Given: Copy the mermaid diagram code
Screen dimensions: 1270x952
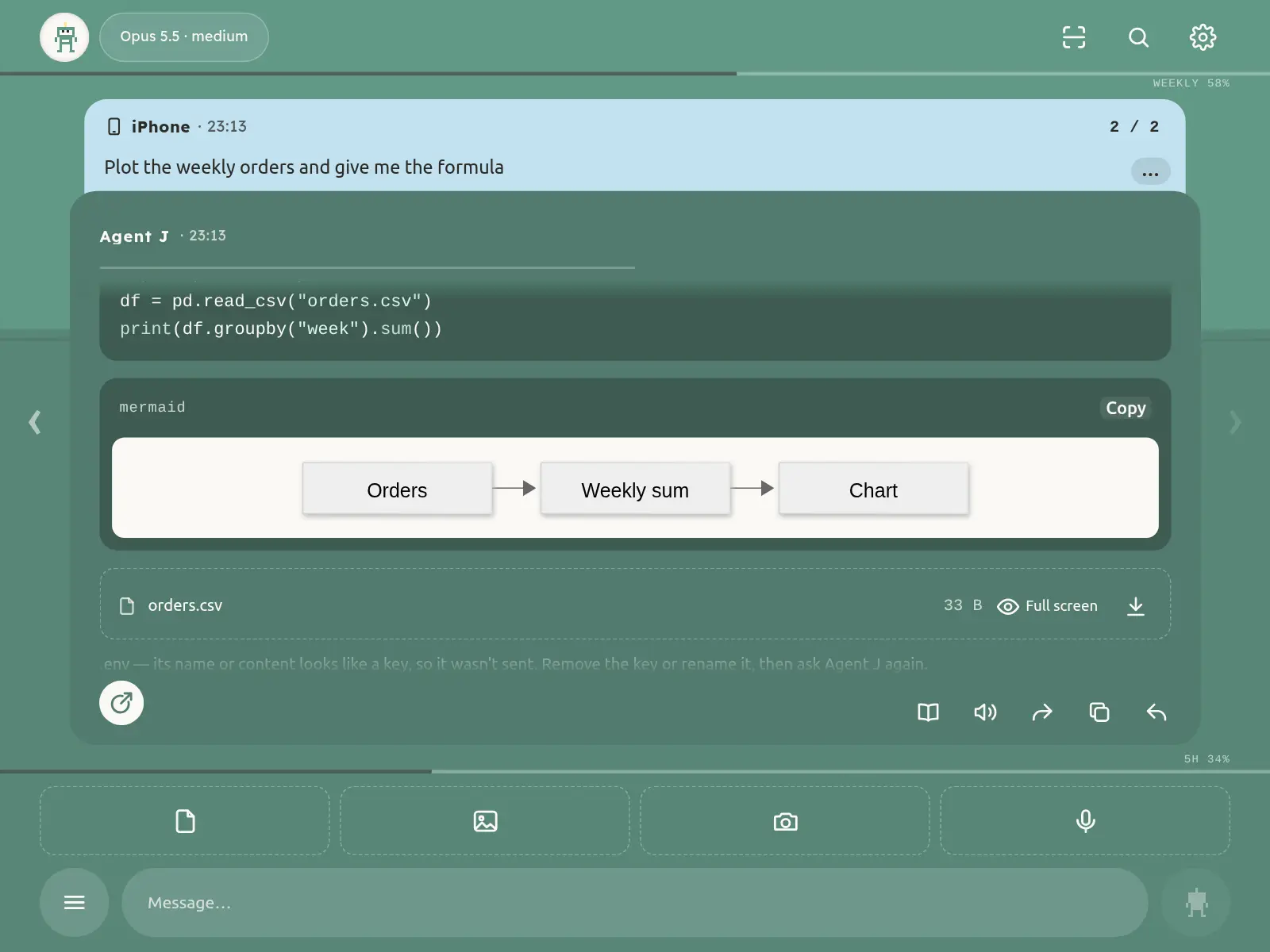Looking at the screenshot, I should pyautogui.click(x=1126, y=408).
